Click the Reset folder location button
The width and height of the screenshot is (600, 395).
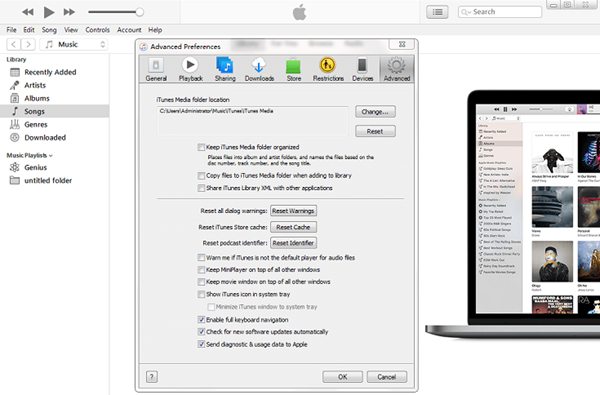pos(375,131)
